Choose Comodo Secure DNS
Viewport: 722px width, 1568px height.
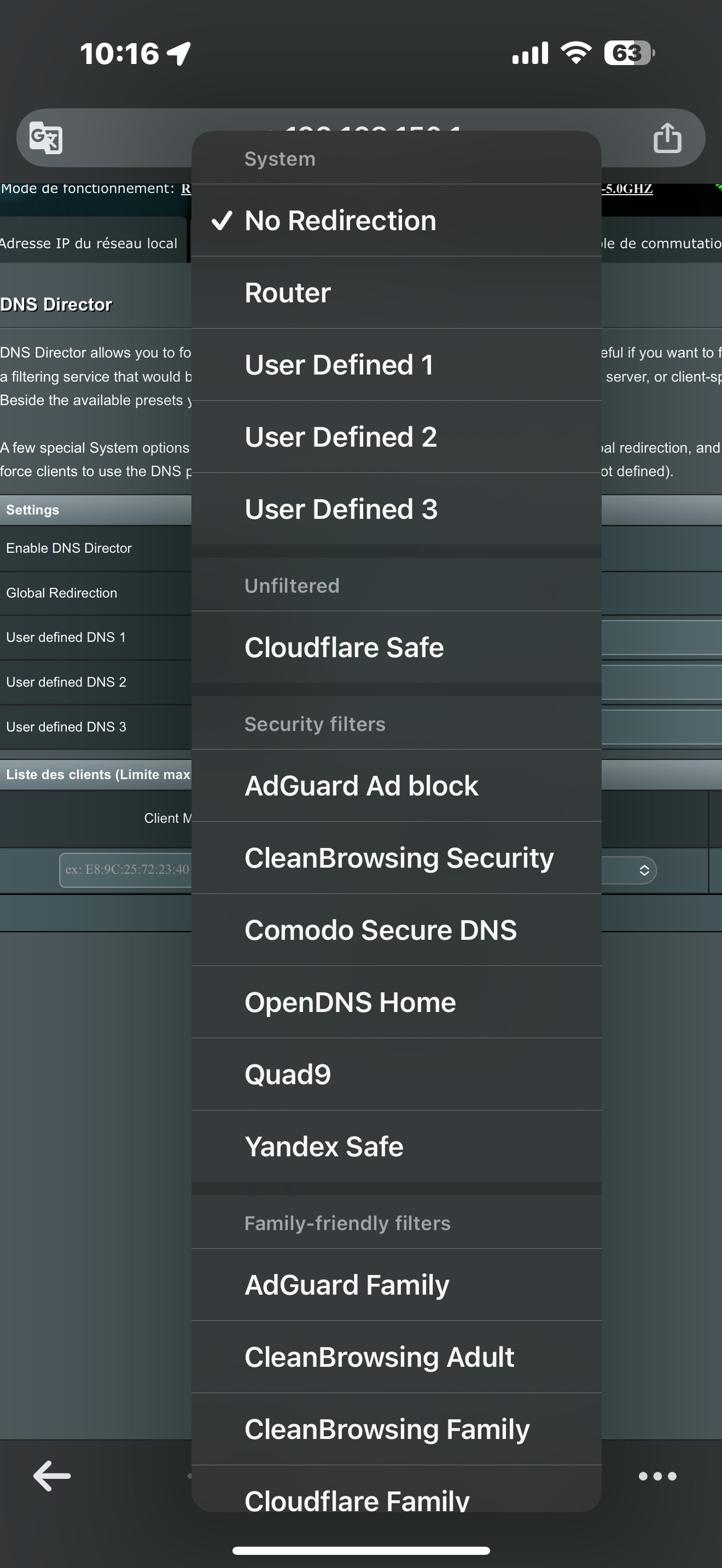tap(397, 930)
